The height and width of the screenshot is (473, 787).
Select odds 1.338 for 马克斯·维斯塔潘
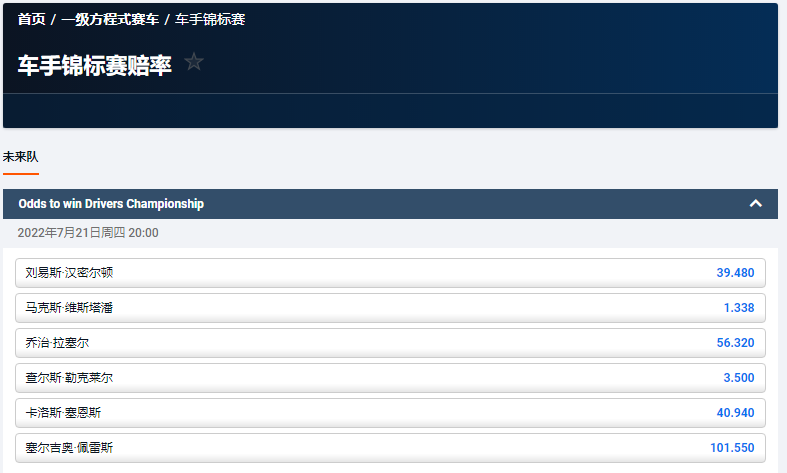tap(739, 308)
